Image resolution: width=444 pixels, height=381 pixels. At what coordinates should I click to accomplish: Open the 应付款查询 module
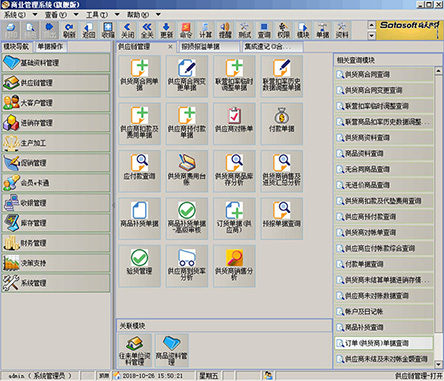[140, 171]
